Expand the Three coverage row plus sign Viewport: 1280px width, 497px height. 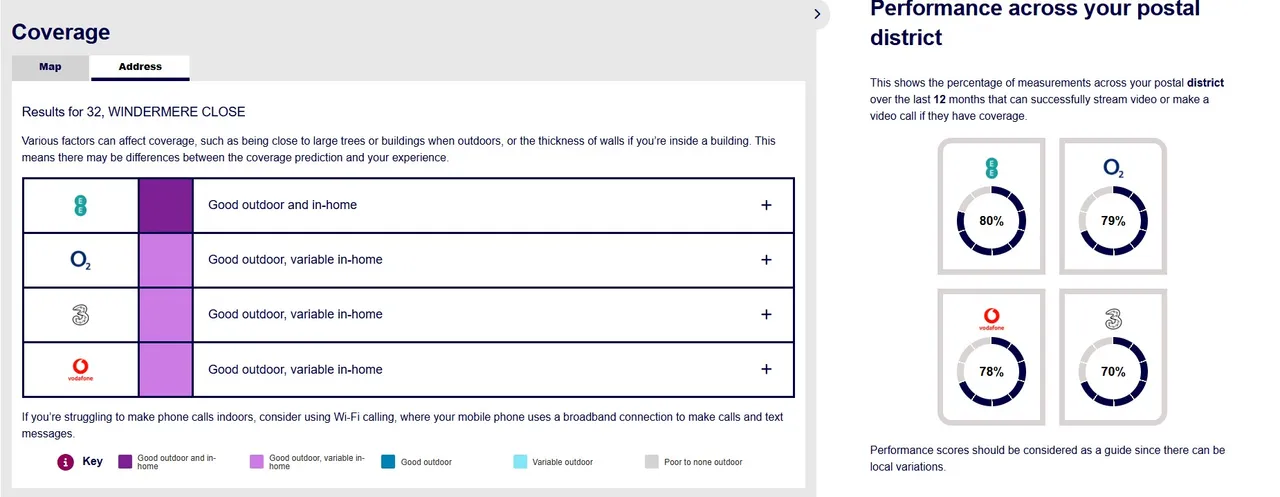[x=766, y=315]
